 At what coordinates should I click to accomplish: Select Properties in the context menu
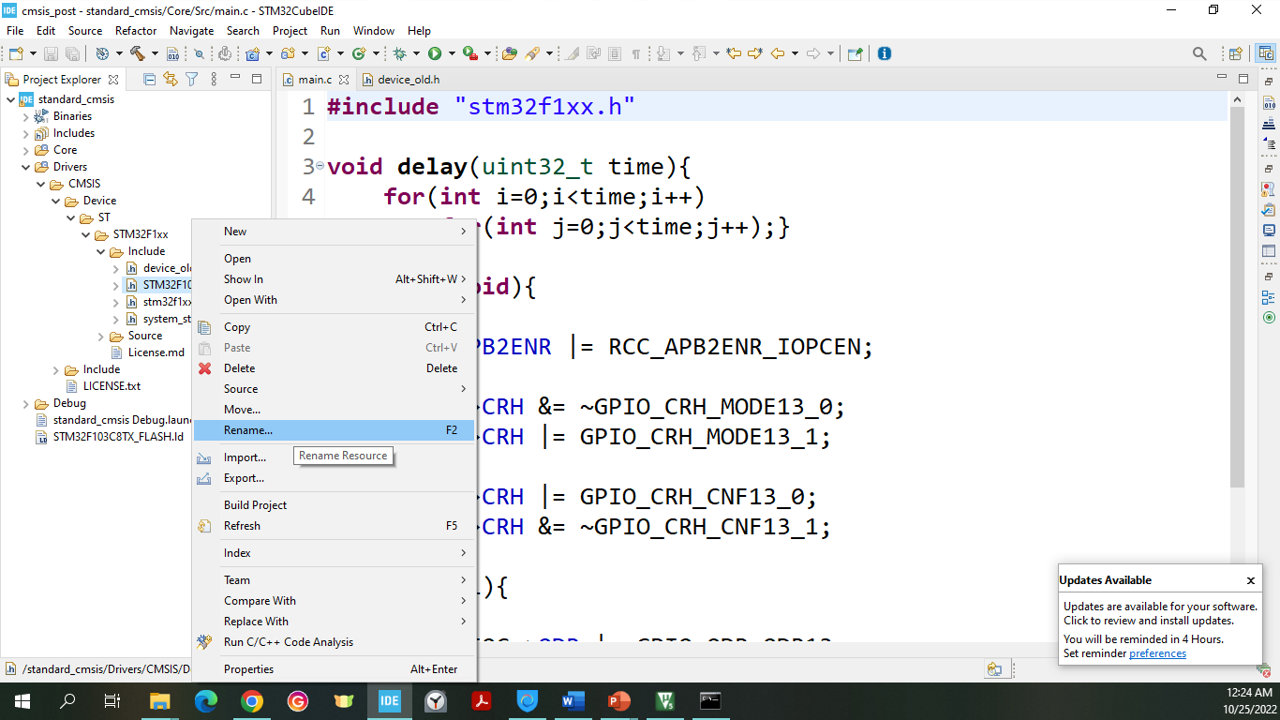pyautogui.click(x=334, y=669)
